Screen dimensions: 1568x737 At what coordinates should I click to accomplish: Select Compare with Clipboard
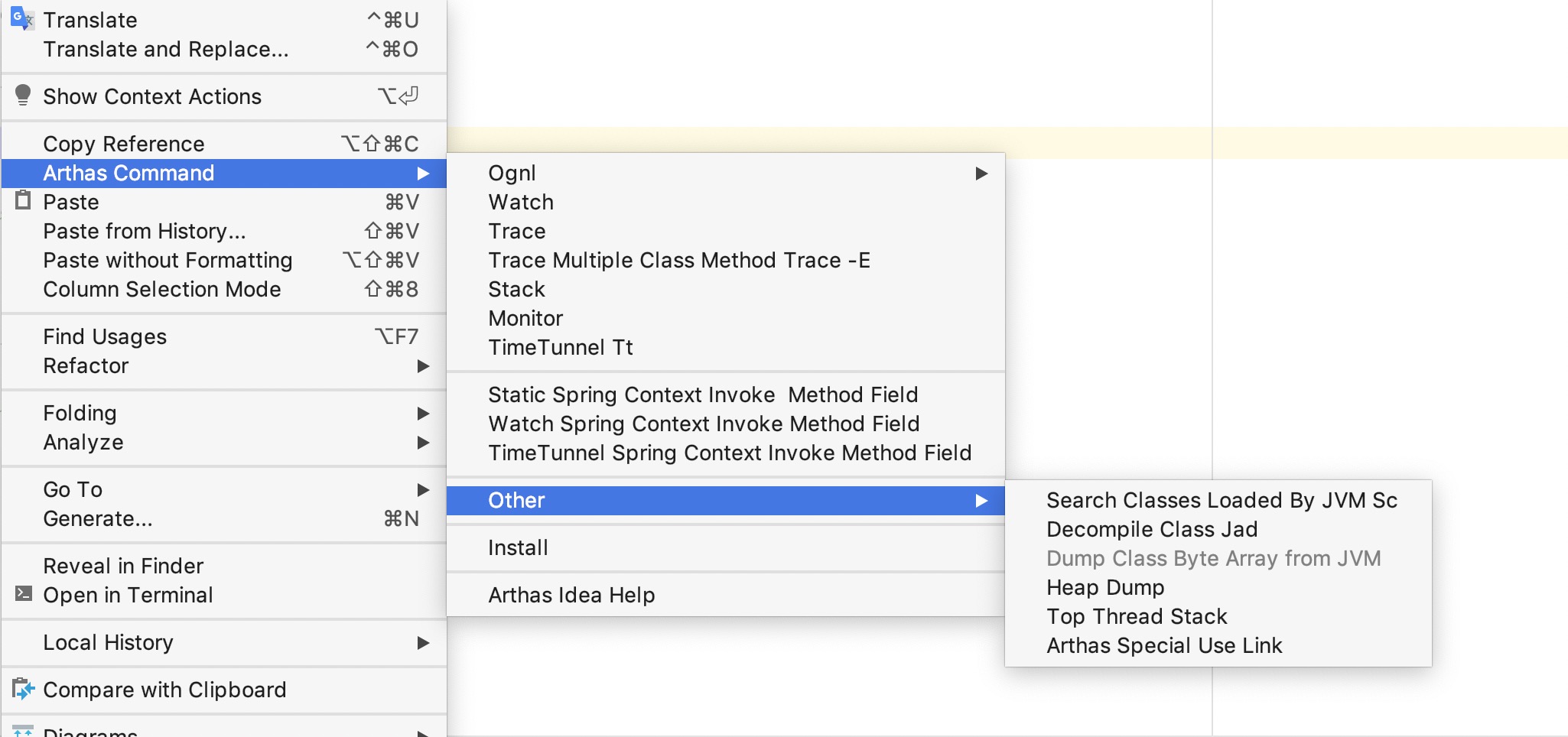pos(224,690)
